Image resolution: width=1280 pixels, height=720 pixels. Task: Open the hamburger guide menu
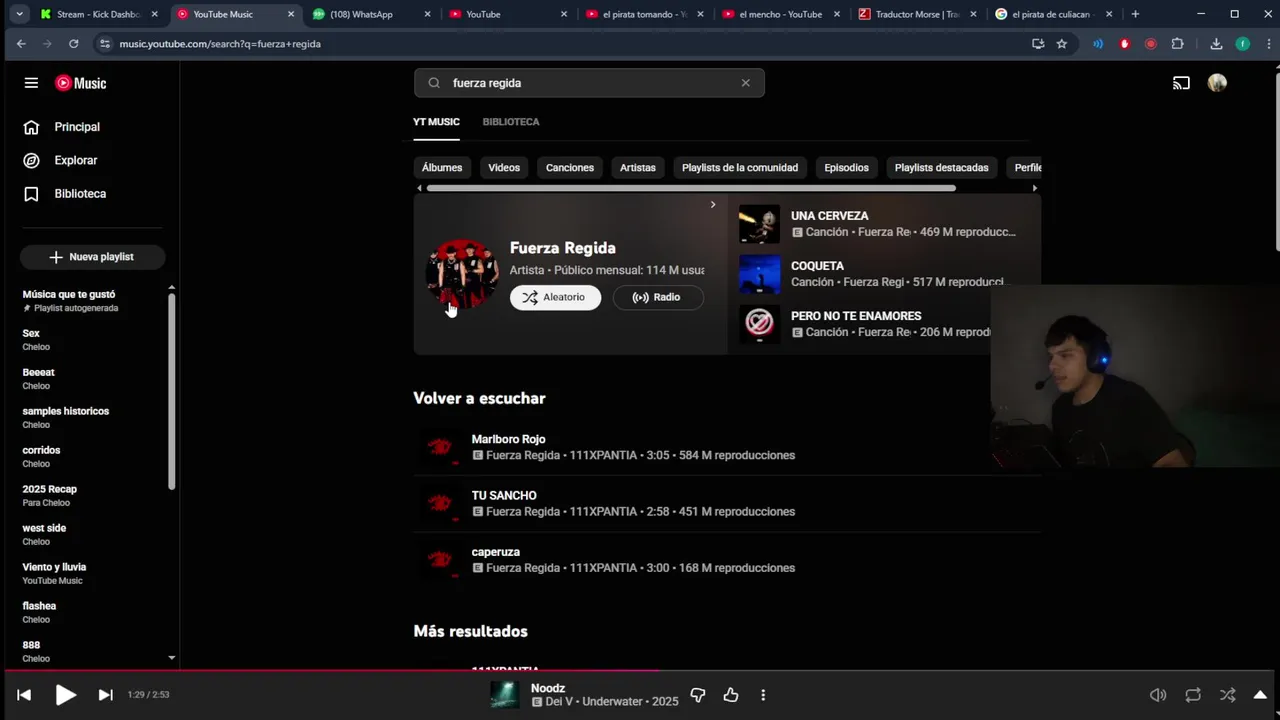(x=31, y=83)
